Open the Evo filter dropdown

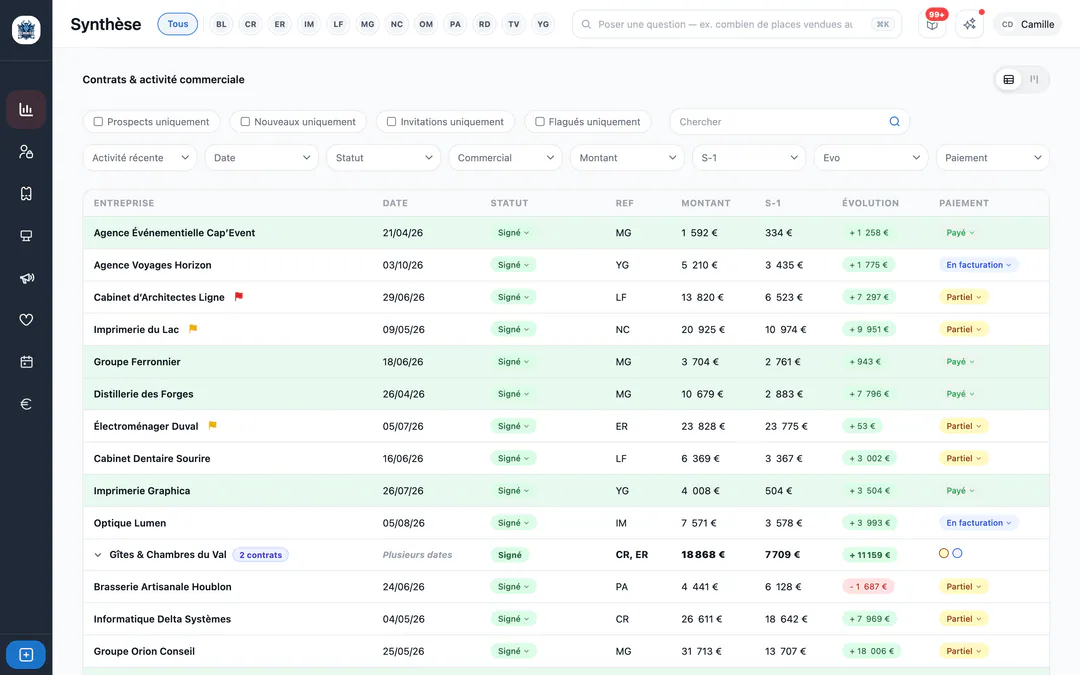pos(871,158)
